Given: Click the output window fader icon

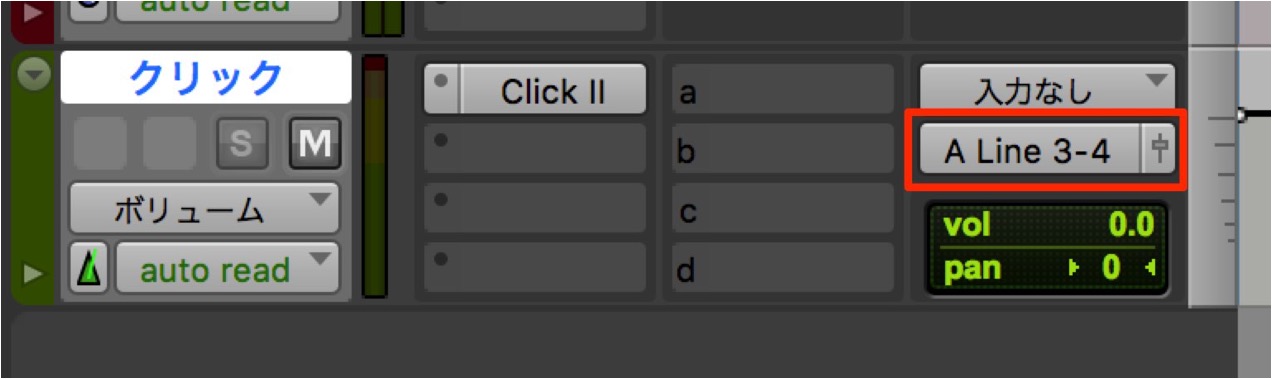Looking at the screenshot, I should click(1160, 151).
